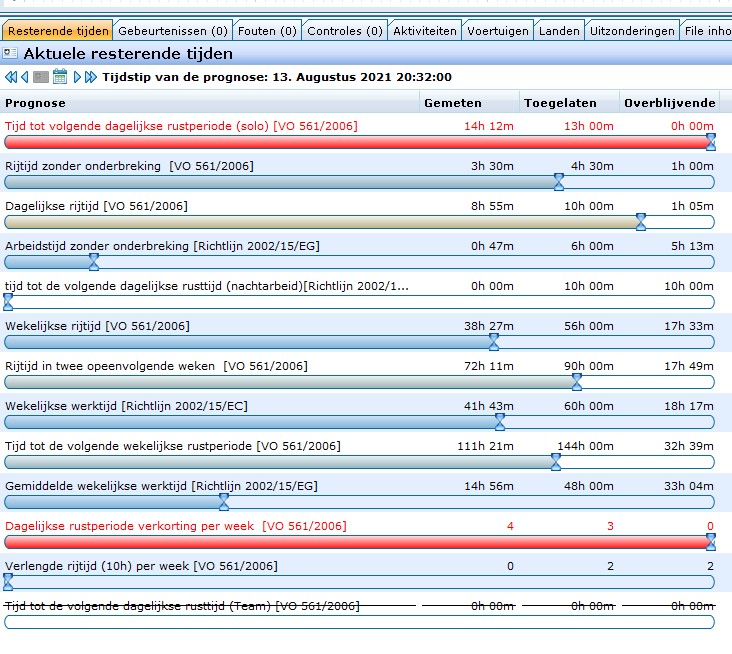Screen dimensions: 732x654
Task: Click the single right next arrow
Action: [x=77, y=77]
